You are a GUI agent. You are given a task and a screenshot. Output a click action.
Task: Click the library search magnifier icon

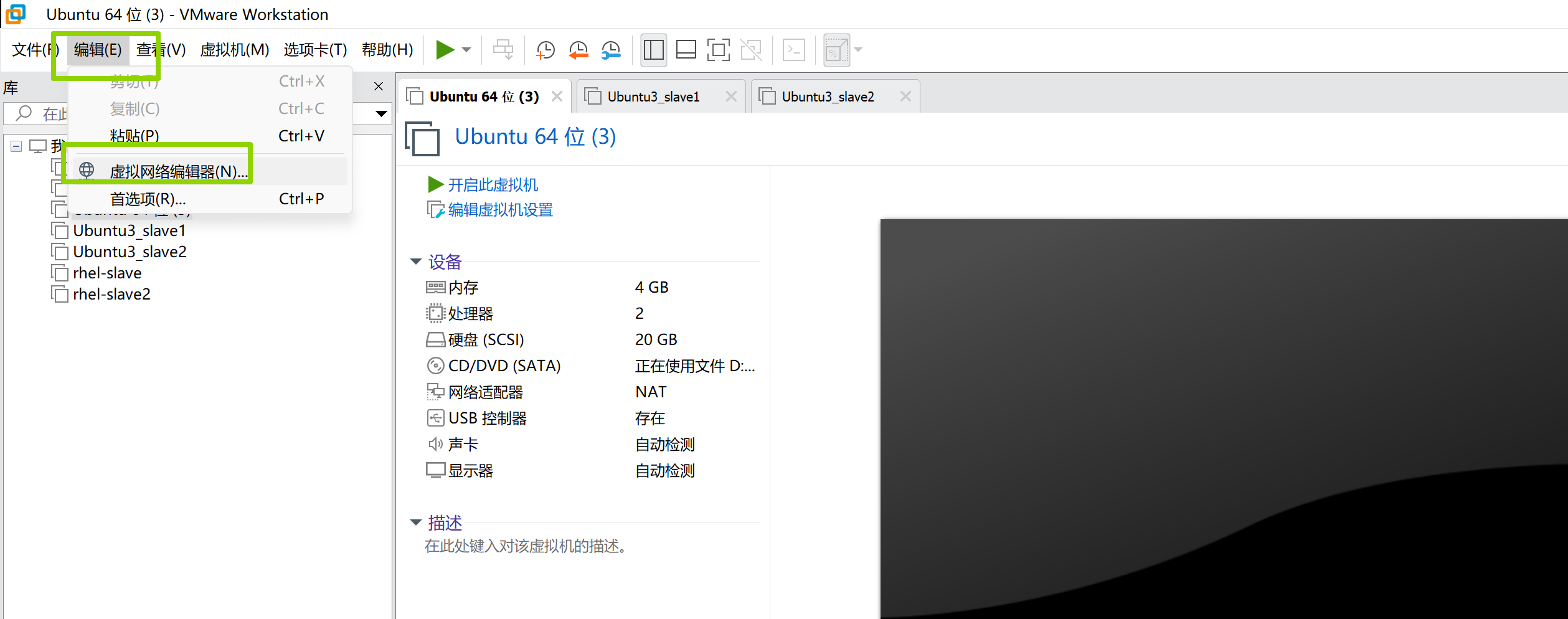point(24,113)
